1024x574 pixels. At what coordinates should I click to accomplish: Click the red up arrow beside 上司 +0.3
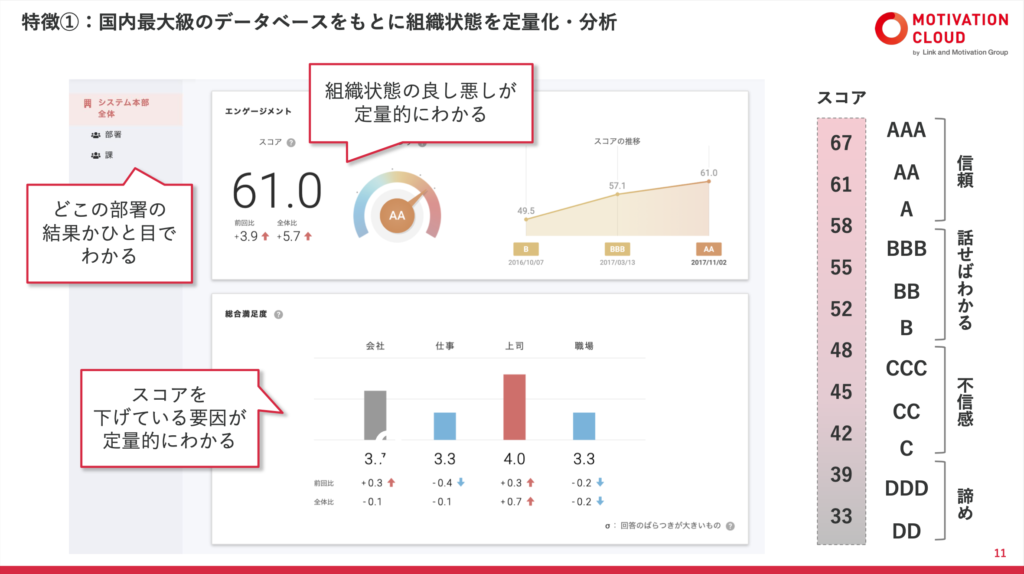[x=530, y=483]
